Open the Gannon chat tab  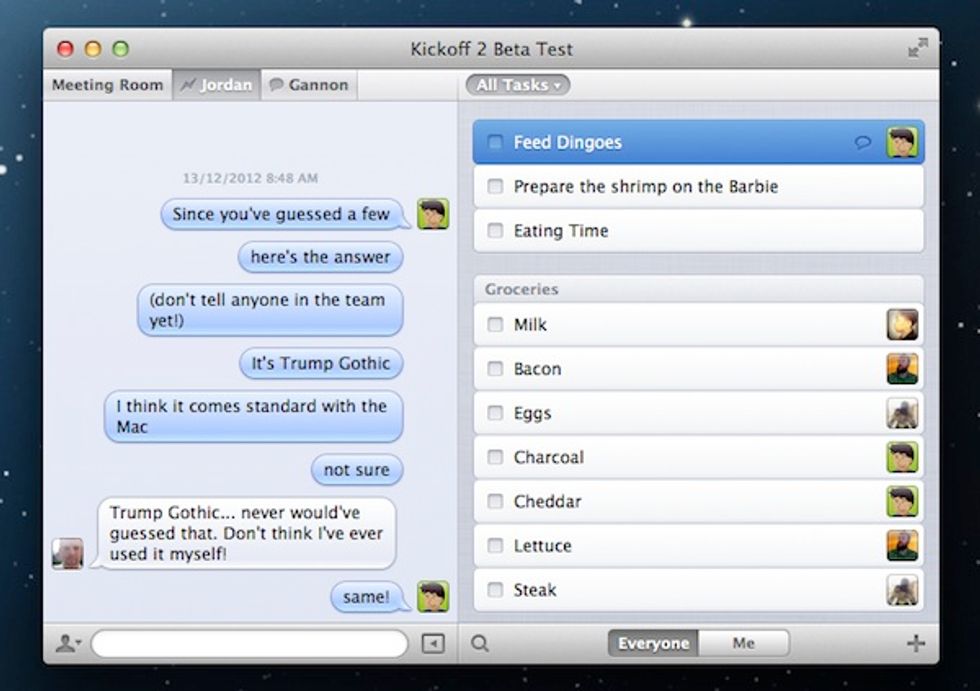tap(309, 85)
